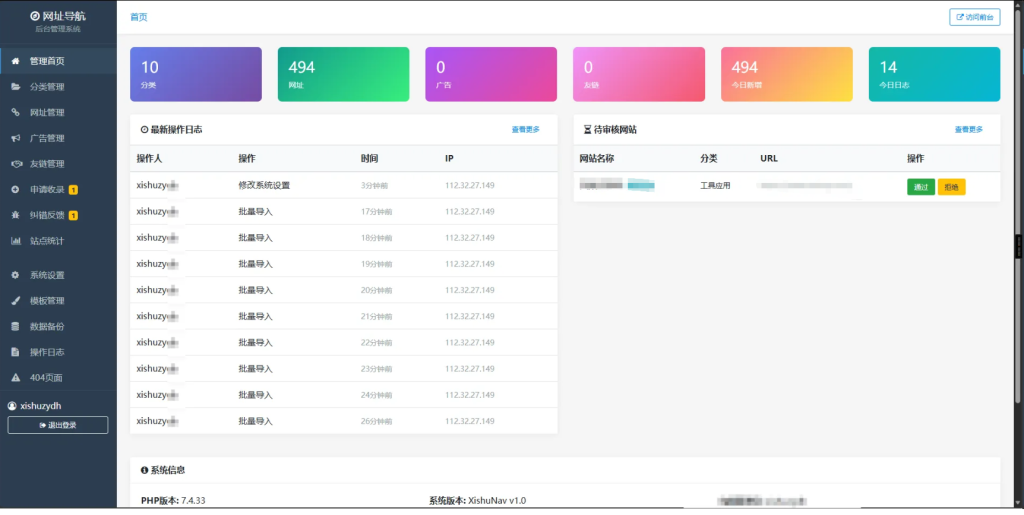Open 模板管理 in the sidebar
This screenshot has height=515, width=1024.
pos(58,301)
